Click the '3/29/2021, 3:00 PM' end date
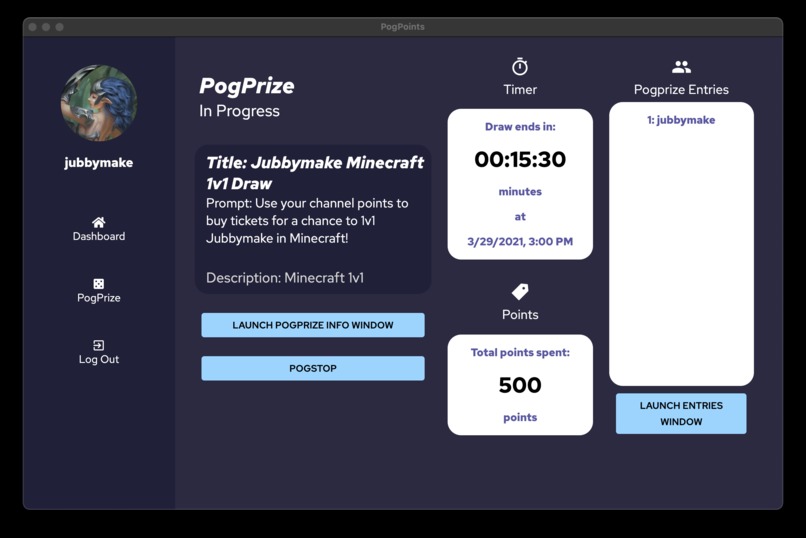This screenshot has height=538, width=806. click(520, 242)
